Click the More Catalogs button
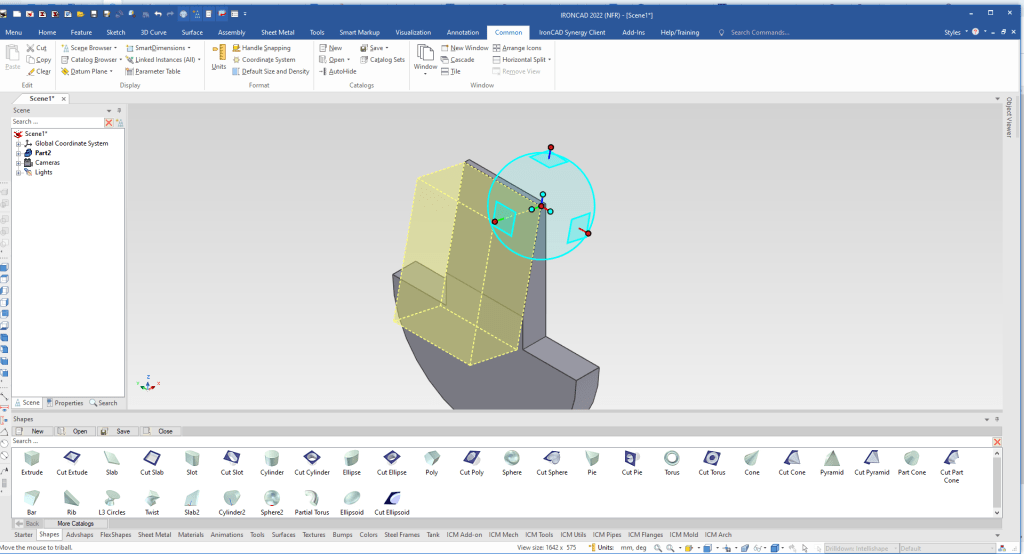This screenshot has width=1024, height=554. pyautogui.click(x=75, y=523)
